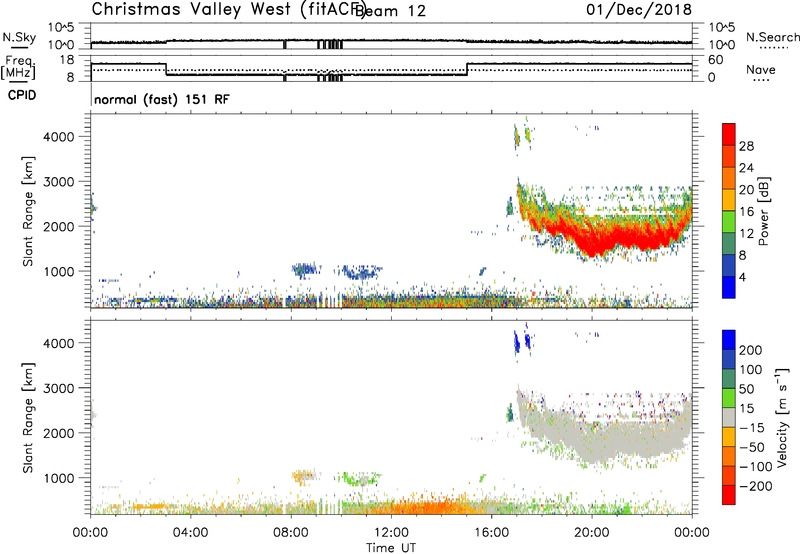Screen dimensions: 800x554
Task: Click the frequency step-up line near 15:00 UT
Action: [467, 69]
